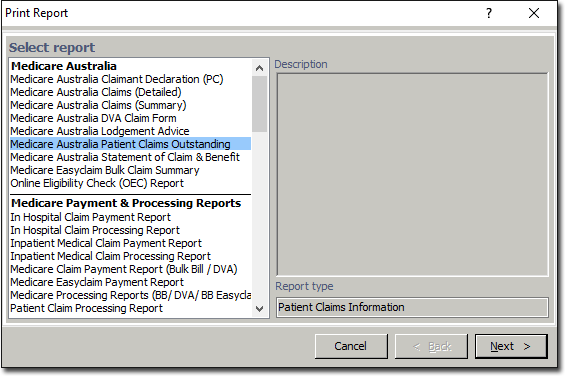
Task: Select Online Eligibility Check (OEC) Report
Action: 130,183
